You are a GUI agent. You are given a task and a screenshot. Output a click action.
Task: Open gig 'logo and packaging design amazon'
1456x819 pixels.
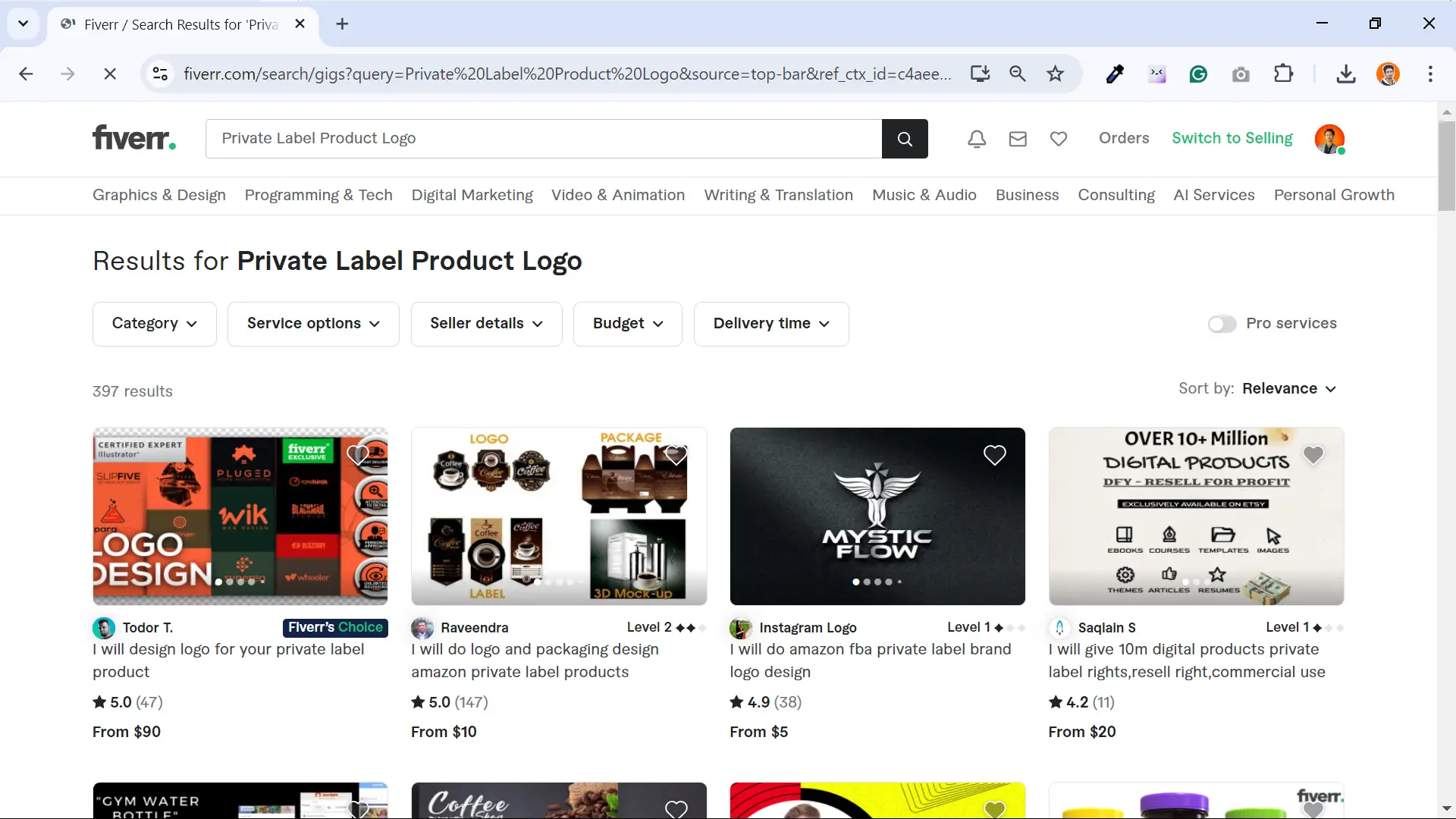(535, 661)
